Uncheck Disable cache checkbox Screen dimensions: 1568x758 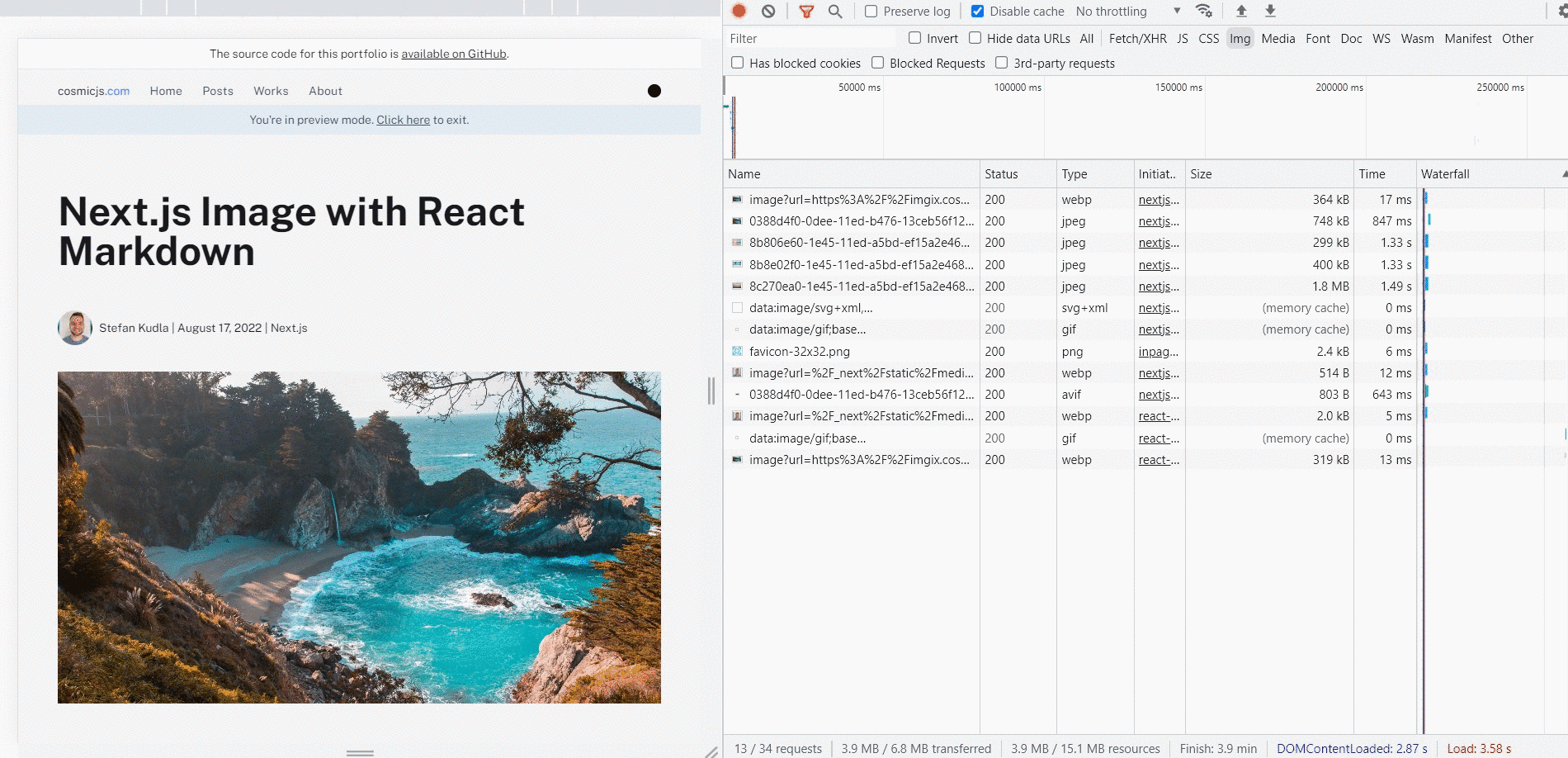click(x=977, y=12)
